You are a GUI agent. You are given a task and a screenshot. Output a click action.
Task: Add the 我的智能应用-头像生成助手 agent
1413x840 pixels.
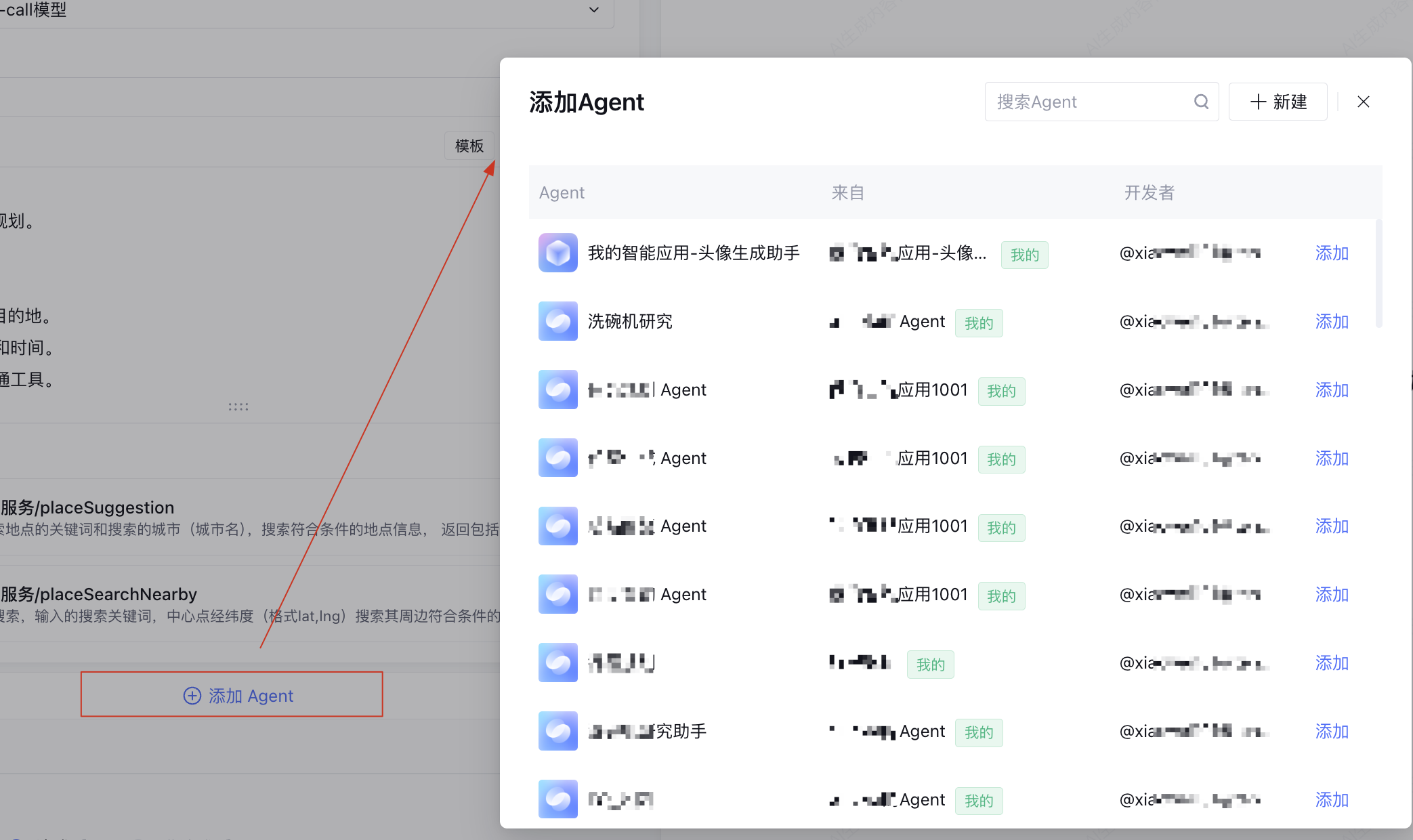tap(1332, 253)
